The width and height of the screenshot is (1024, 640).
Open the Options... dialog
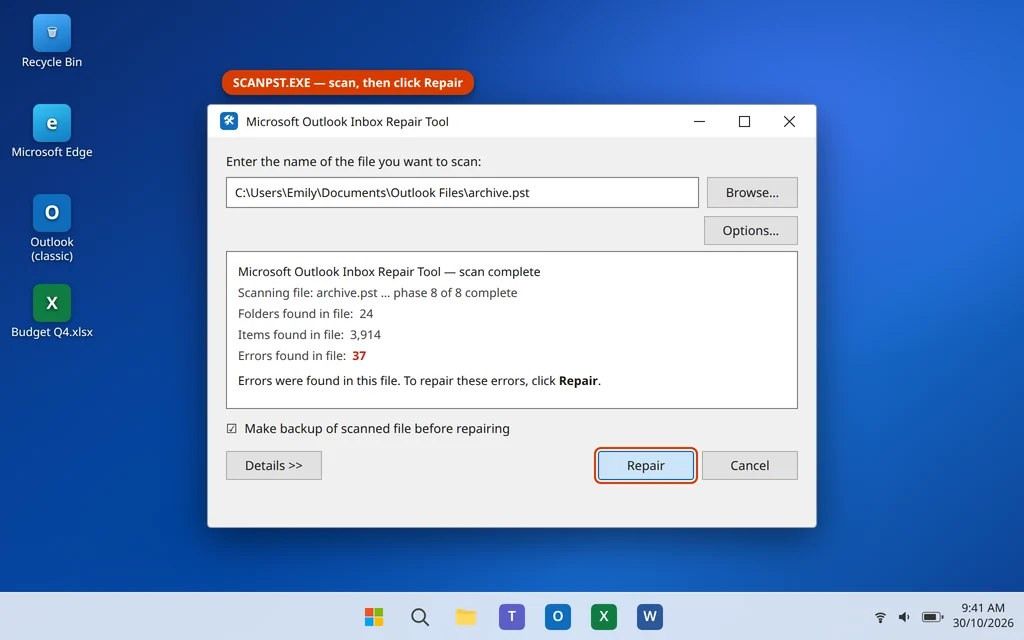750,231
